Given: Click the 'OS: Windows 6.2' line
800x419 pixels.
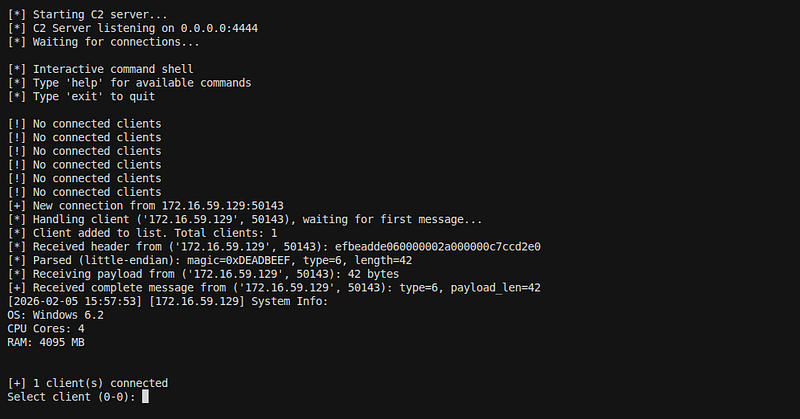Looking at the screenshot, I should pyautogui.click(x=55, y=315).
